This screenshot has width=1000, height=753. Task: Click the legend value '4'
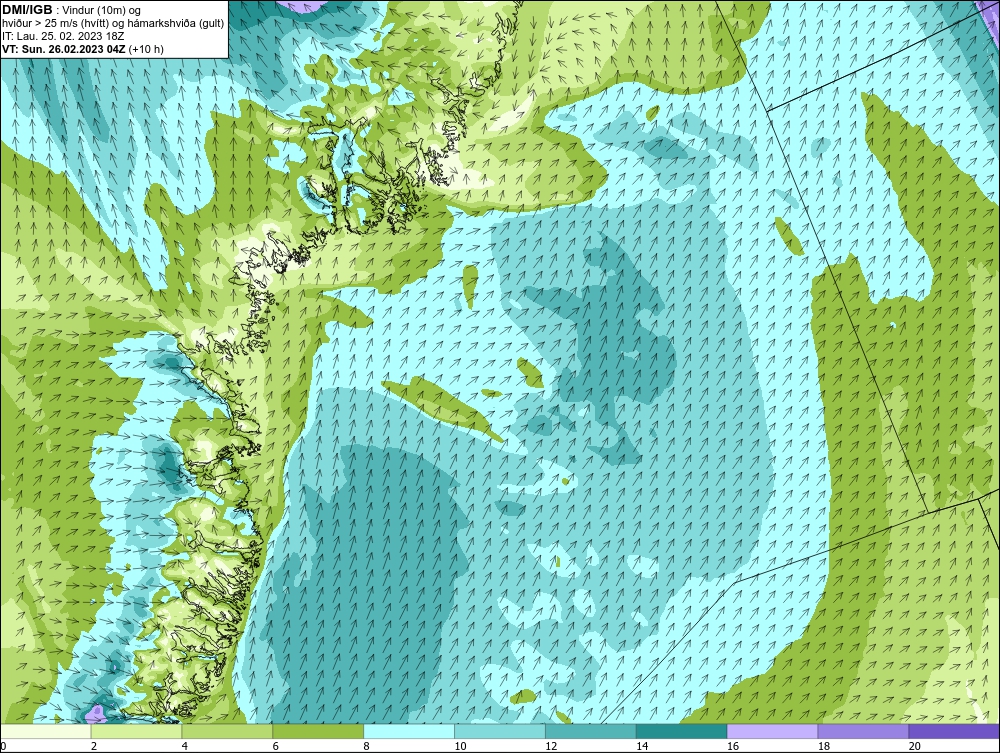184,746
